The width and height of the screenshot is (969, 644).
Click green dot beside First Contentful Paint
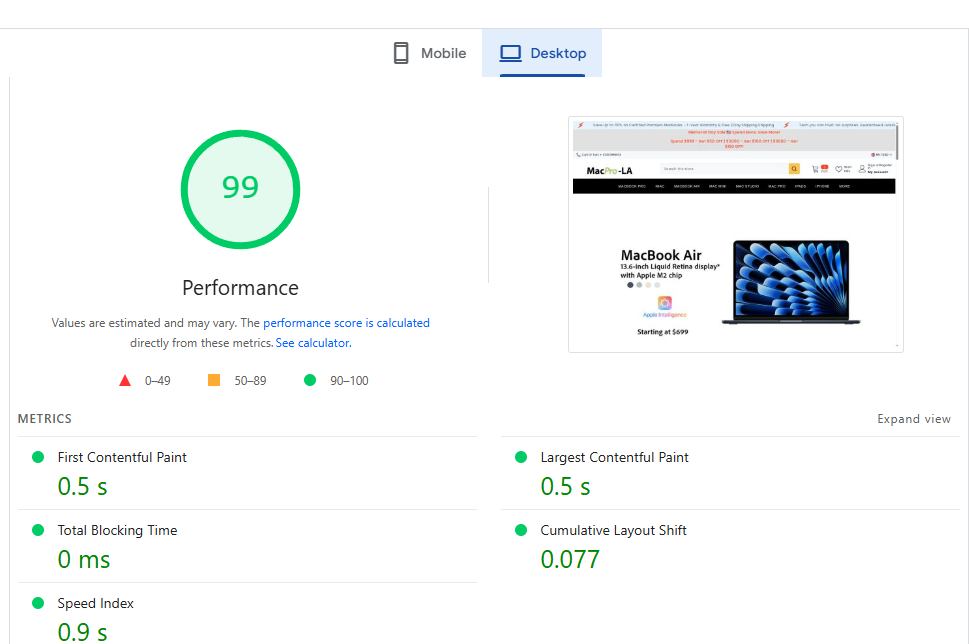click(38, 457)
